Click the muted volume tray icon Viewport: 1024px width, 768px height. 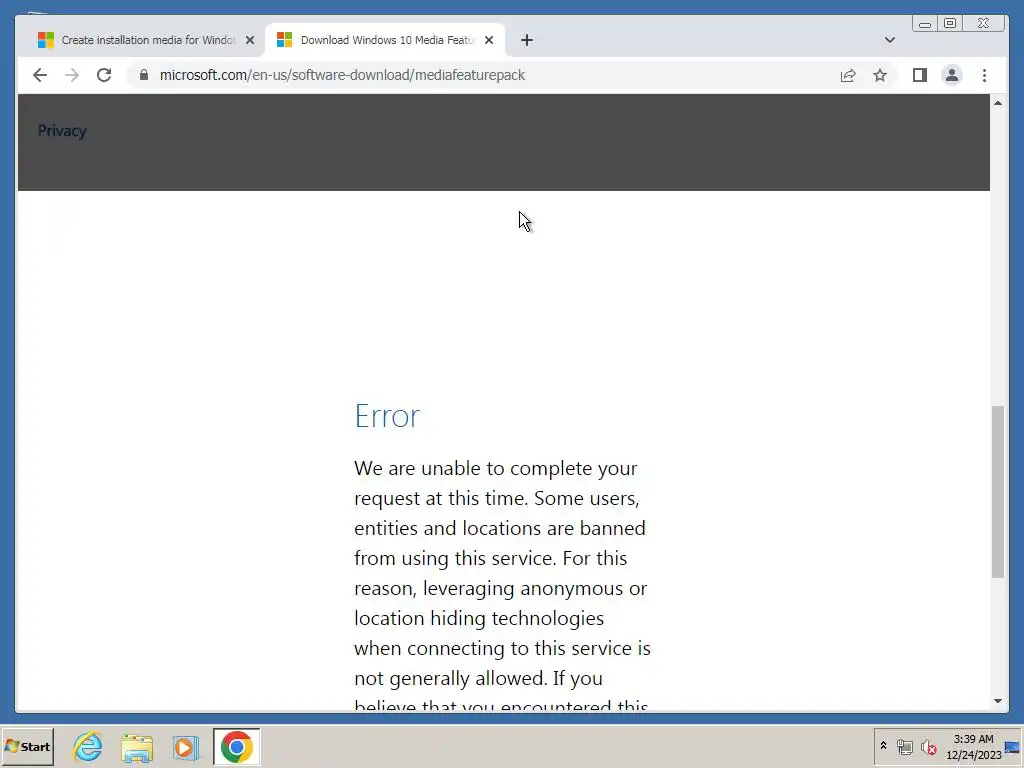click(928, 746)
